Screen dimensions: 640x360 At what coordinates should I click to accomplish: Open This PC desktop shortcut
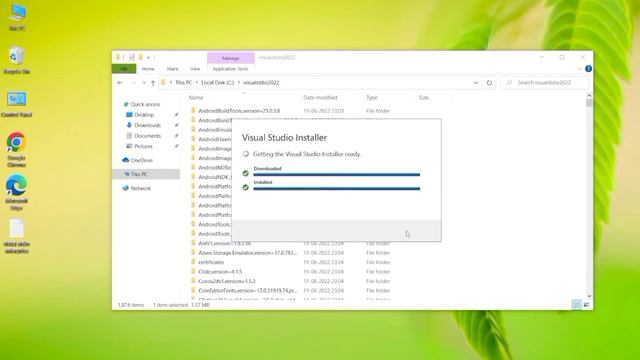coord(17,17)
